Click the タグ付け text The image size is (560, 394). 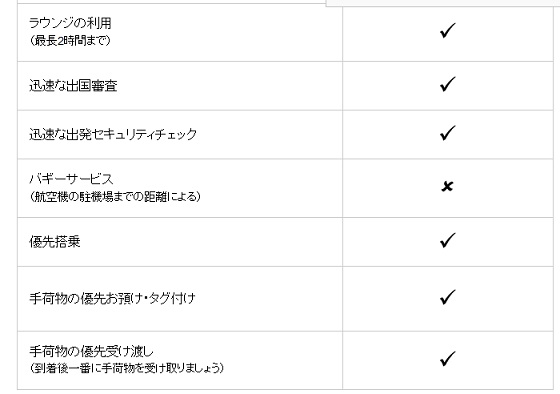(172, 298)
